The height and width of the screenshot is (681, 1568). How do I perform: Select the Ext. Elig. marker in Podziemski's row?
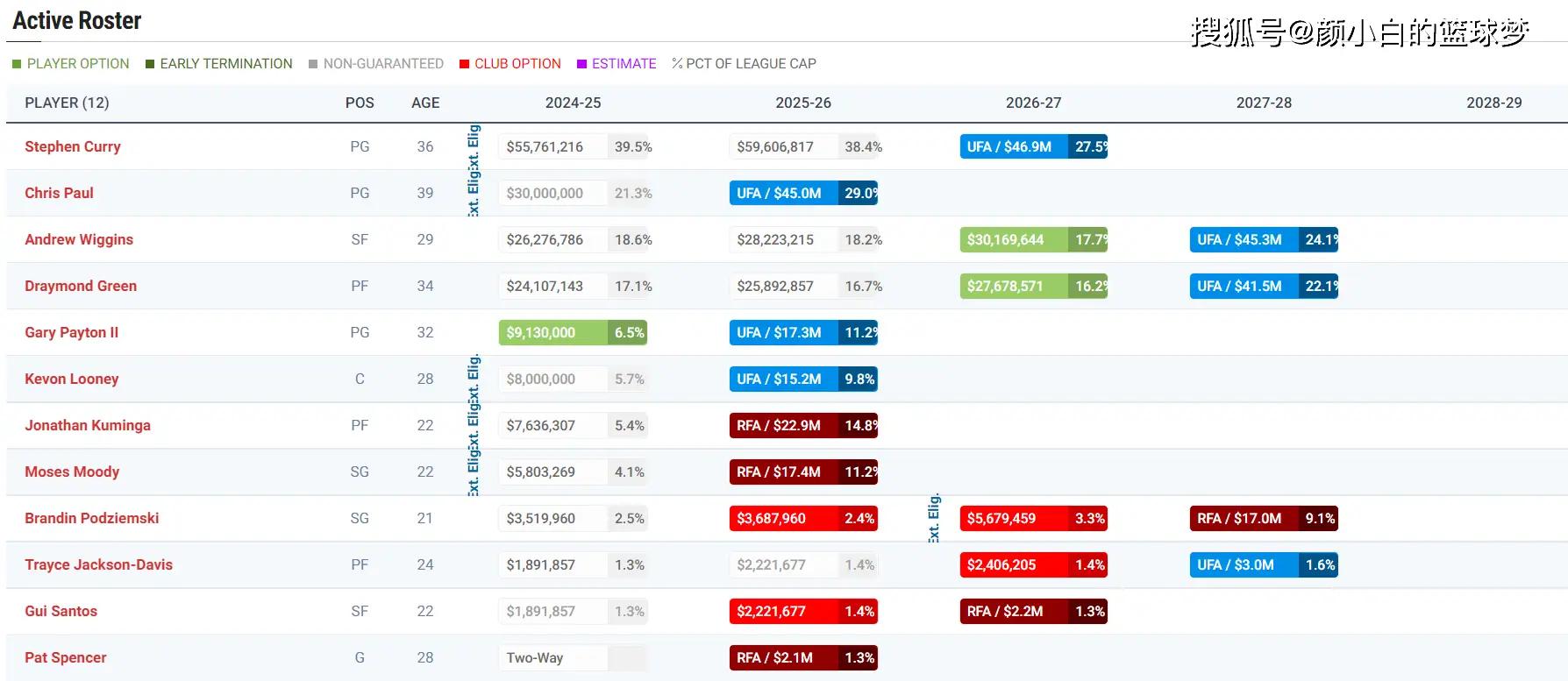934,518
